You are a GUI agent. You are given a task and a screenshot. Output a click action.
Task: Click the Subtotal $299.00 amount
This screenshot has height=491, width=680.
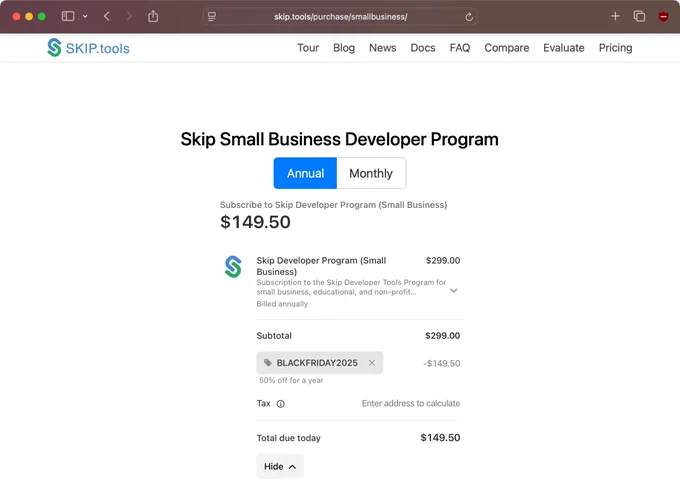442,336
